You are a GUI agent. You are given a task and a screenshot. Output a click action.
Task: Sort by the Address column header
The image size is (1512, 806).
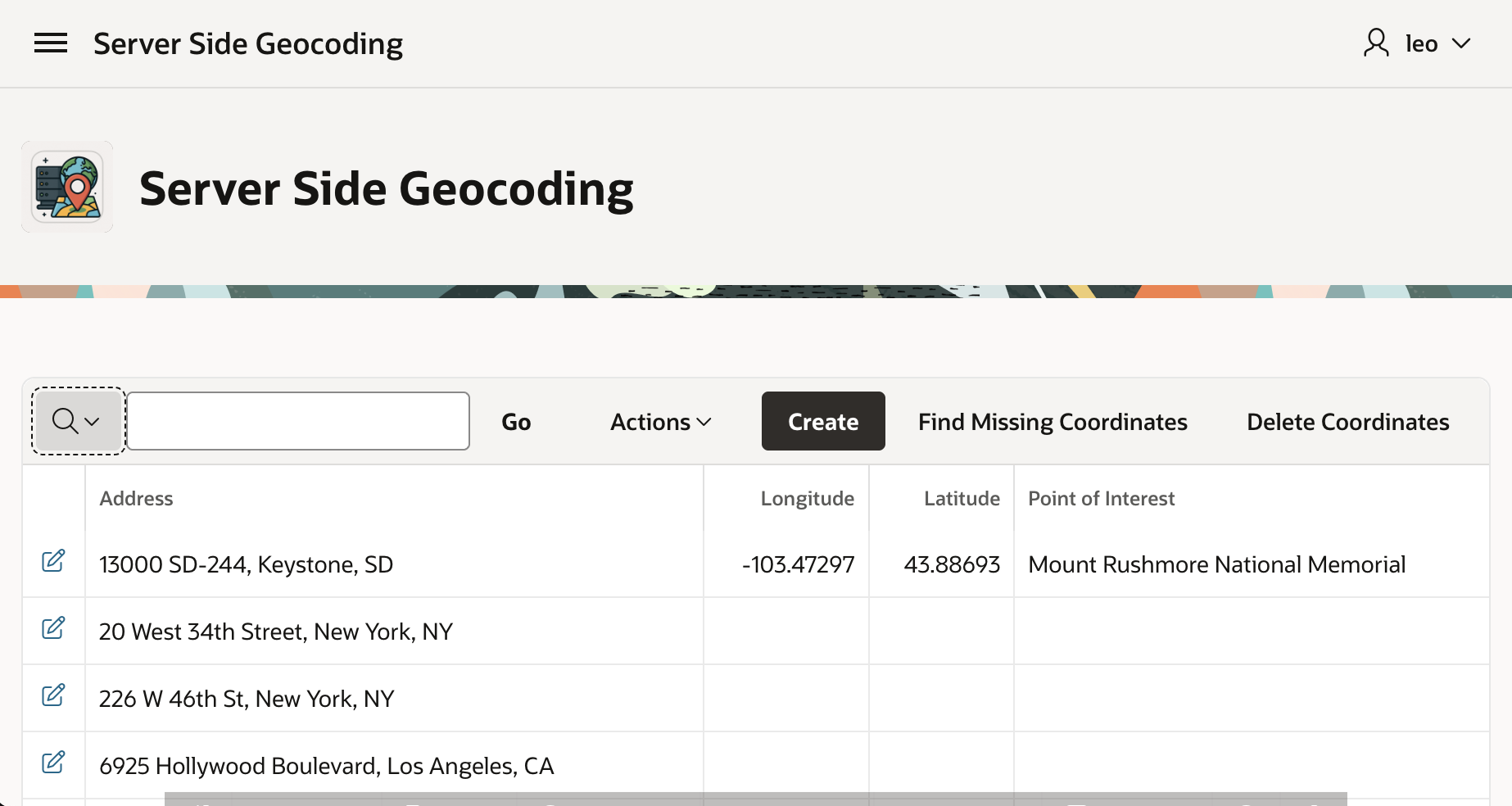[136, 499]
